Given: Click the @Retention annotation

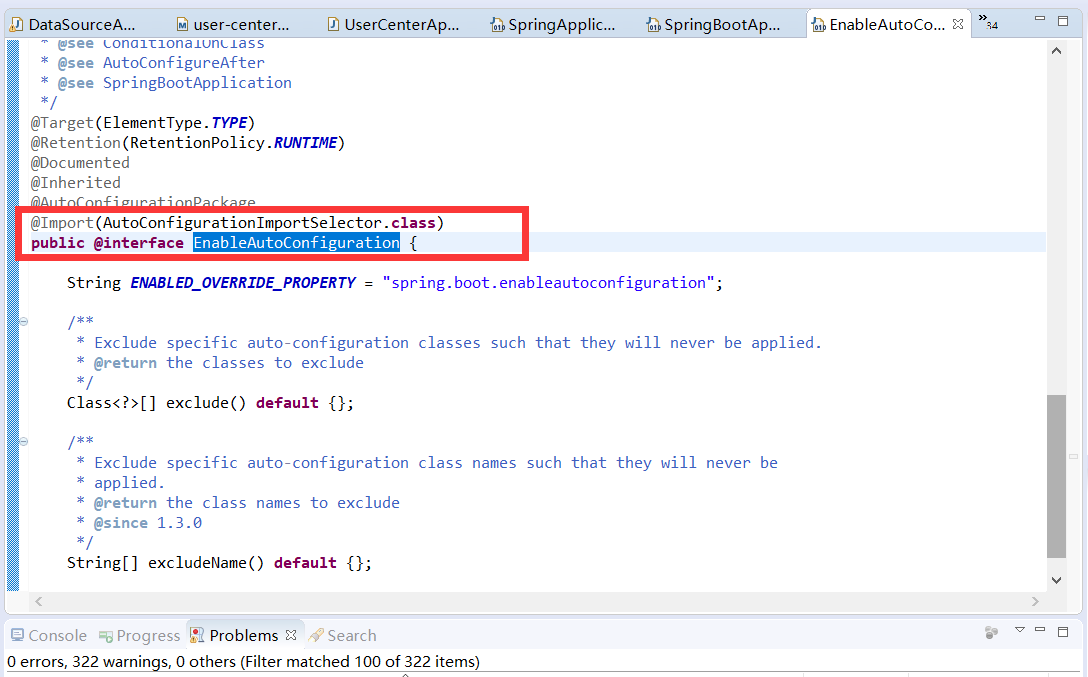Looking at the screenshot, I should pyautogui.click(x=76, y=143).
